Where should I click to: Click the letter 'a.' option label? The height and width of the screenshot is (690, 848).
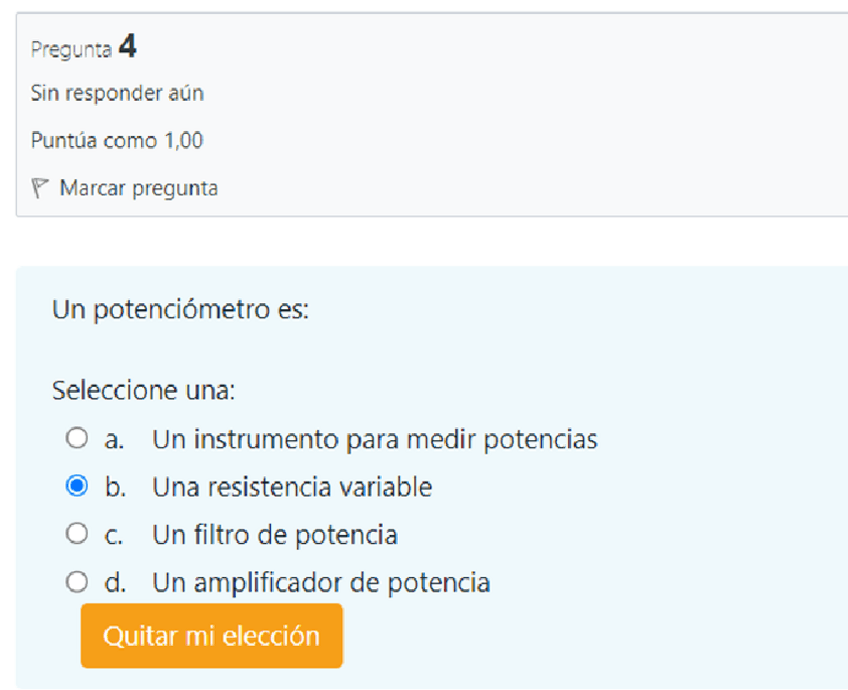click(114, 439)
